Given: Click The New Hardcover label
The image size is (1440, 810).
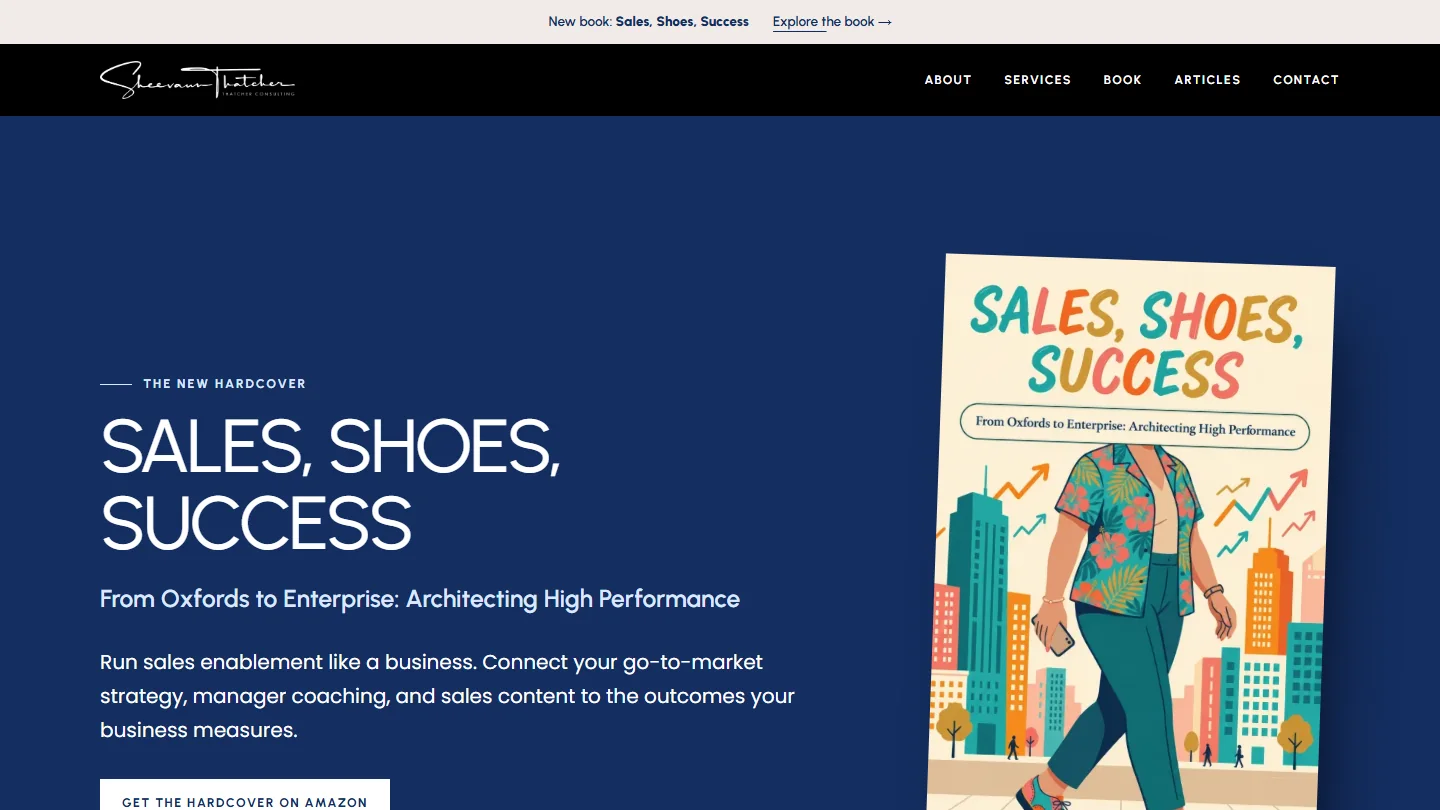Looking at the screenshot, I should pos(224,384).
